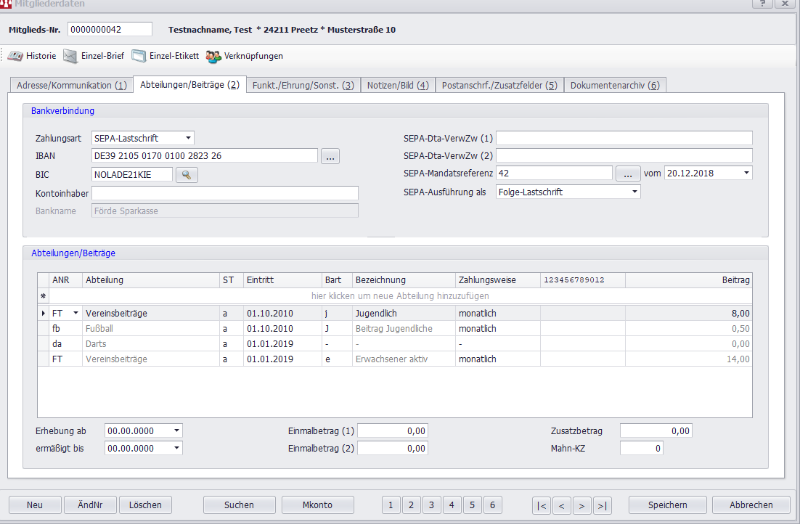This screenshot has height=525, width=800.
Task: Jump to the first record arrow
Action: [x=540, y=505]
